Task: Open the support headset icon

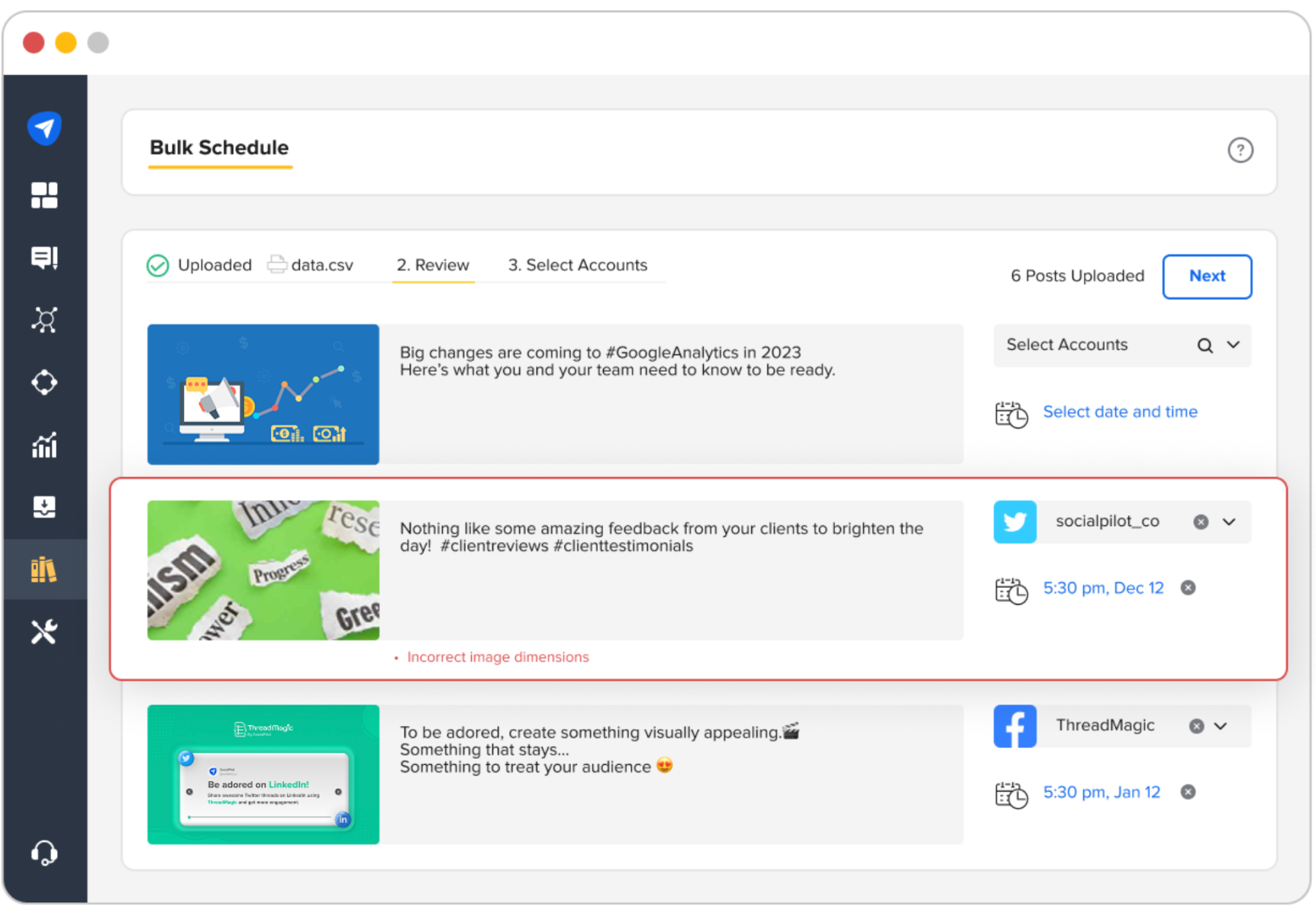Action: (x=44, y=853)
